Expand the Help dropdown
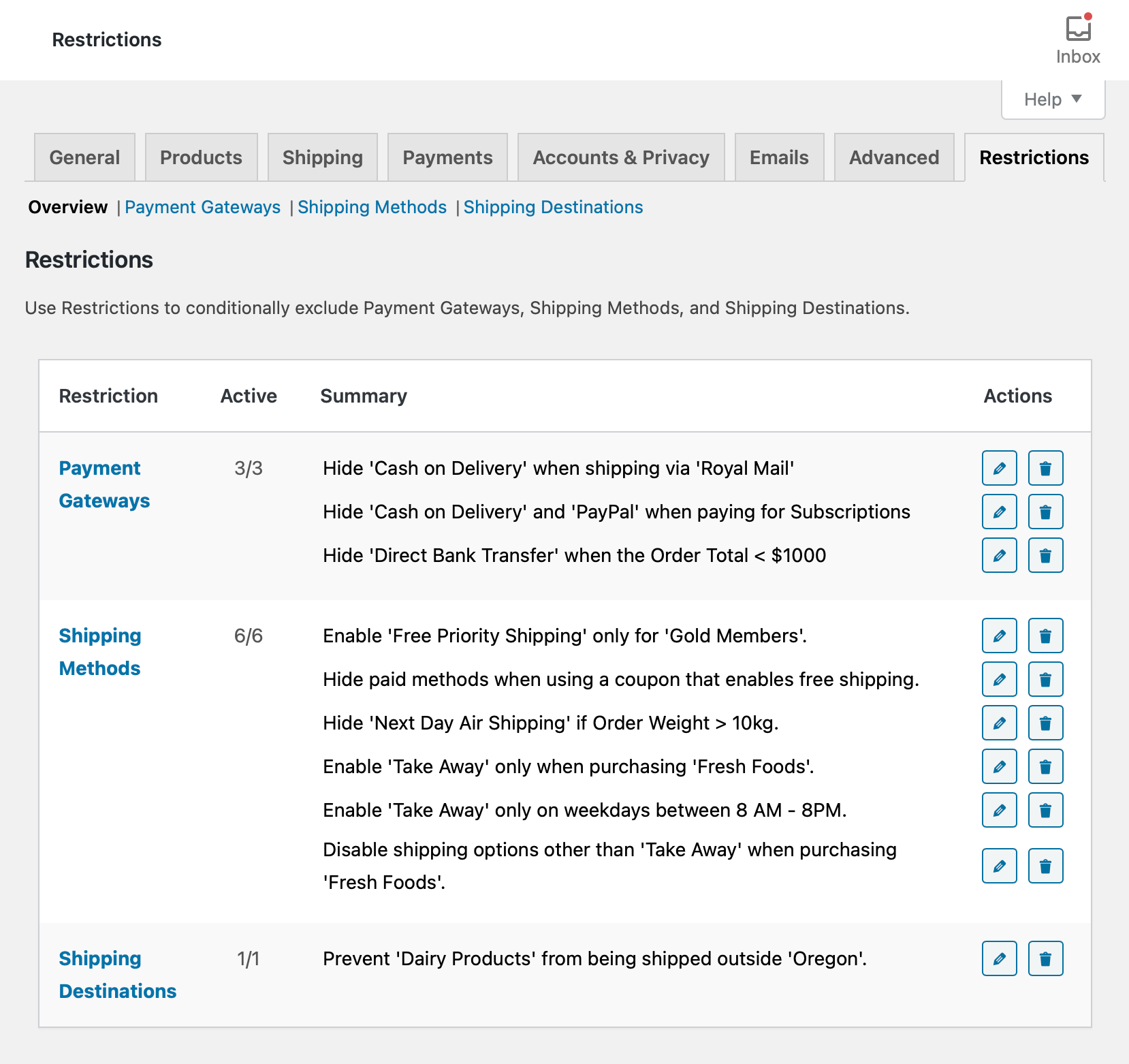This screenshot has height=1064, width=1129. click(x=1051, y=99)
